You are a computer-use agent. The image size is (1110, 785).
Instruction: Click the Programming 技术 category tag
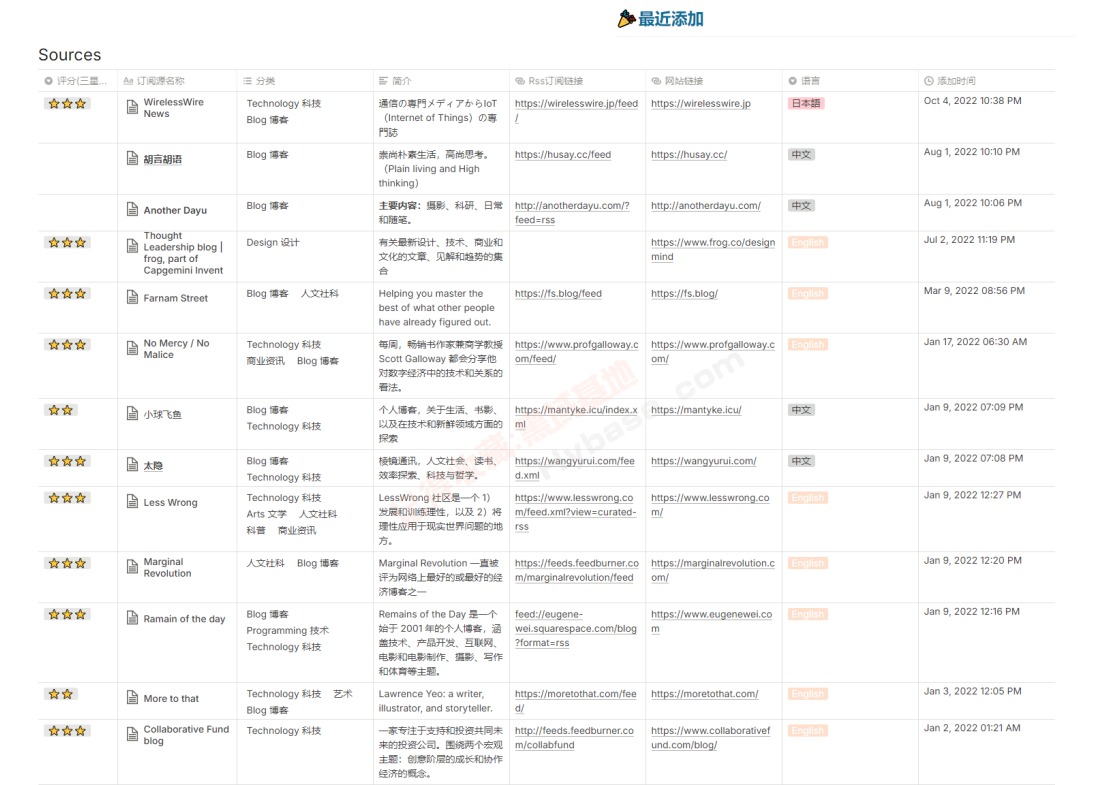(x=287, y=631)
